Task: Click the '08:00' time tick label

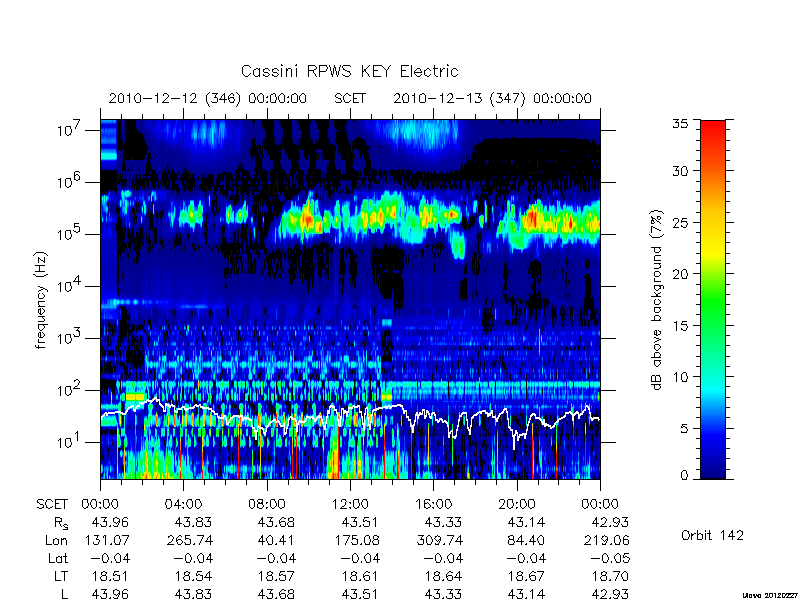Action: coord(266,505)
